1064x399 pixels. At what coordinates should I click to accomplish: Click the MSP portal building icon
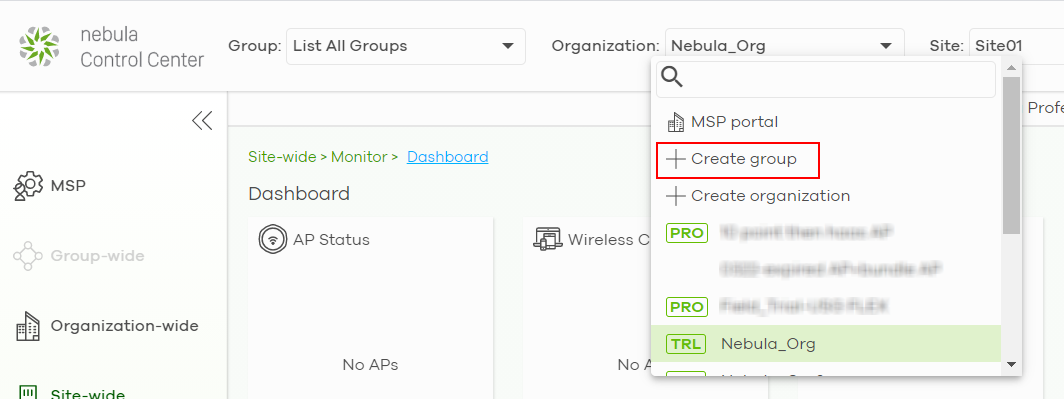[676, 122]
